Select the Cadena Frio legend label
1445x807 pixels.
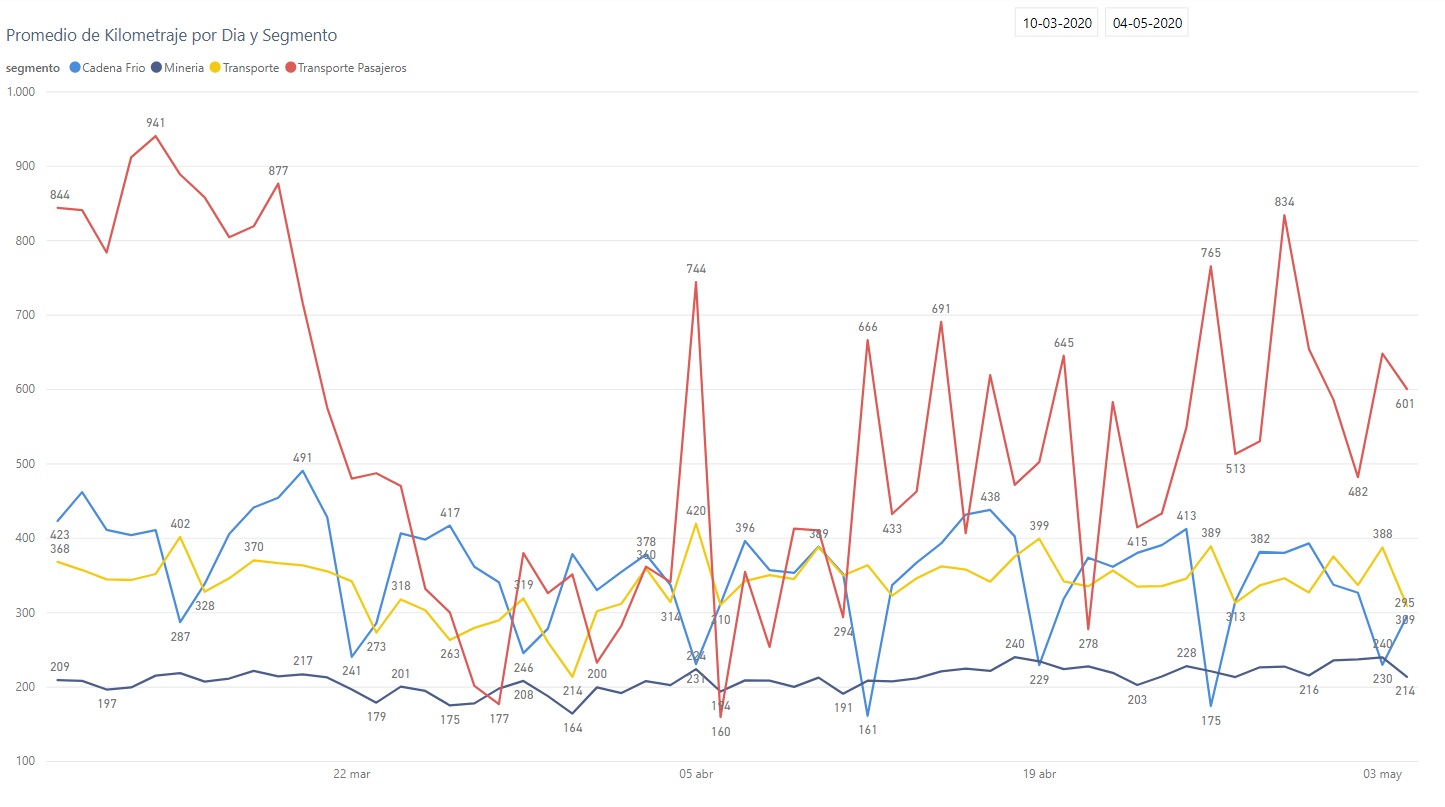(114, 68)
